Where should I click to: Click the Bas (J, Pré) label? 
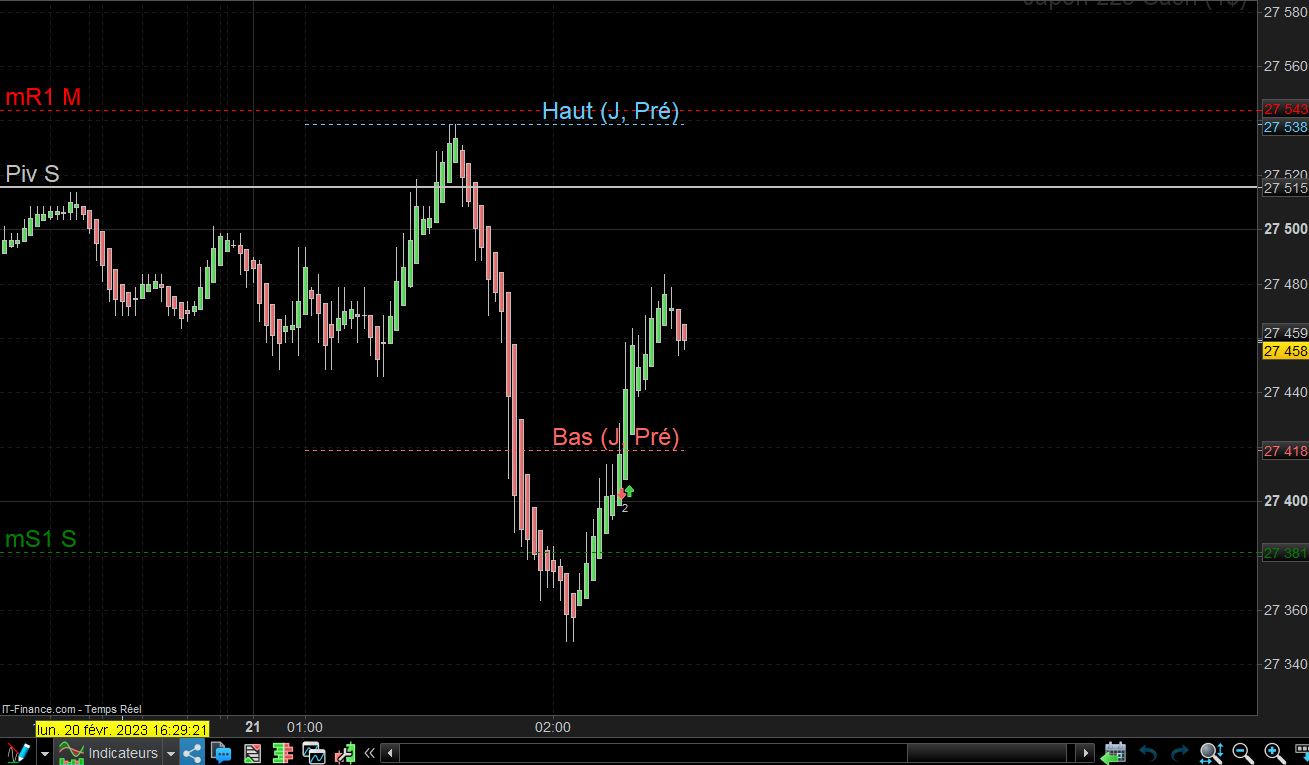click(x=616, y=437)
